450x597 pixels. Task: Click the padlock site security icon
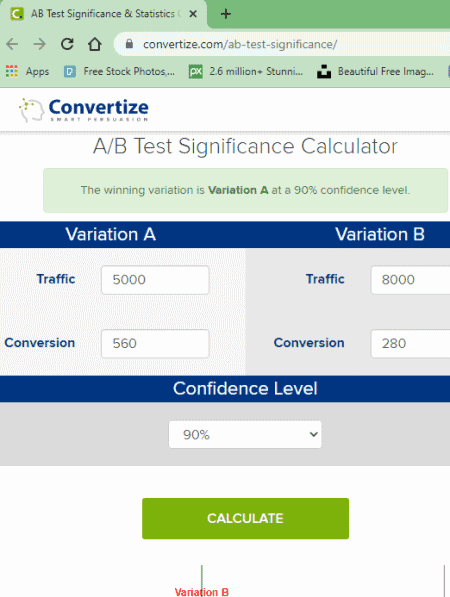tap(129, 44)
